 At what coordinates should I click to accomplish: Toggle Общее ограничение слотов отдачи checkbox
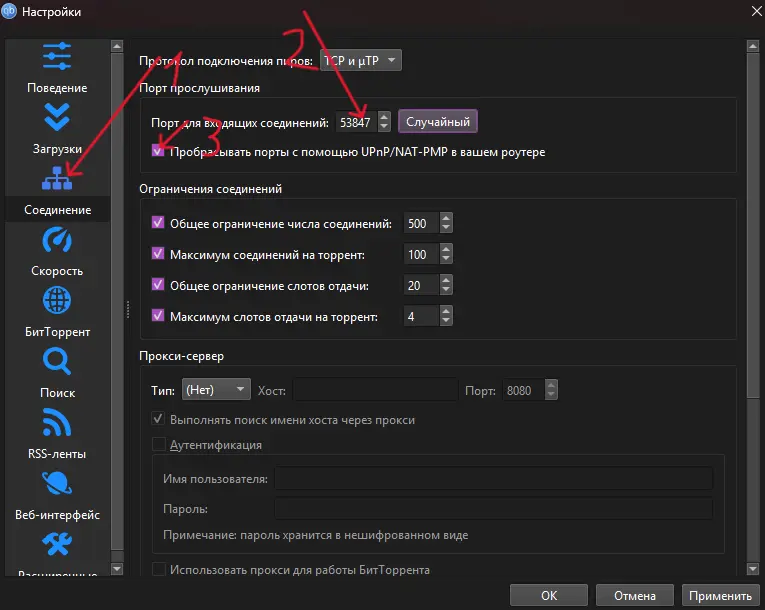(x=158, y=285)
